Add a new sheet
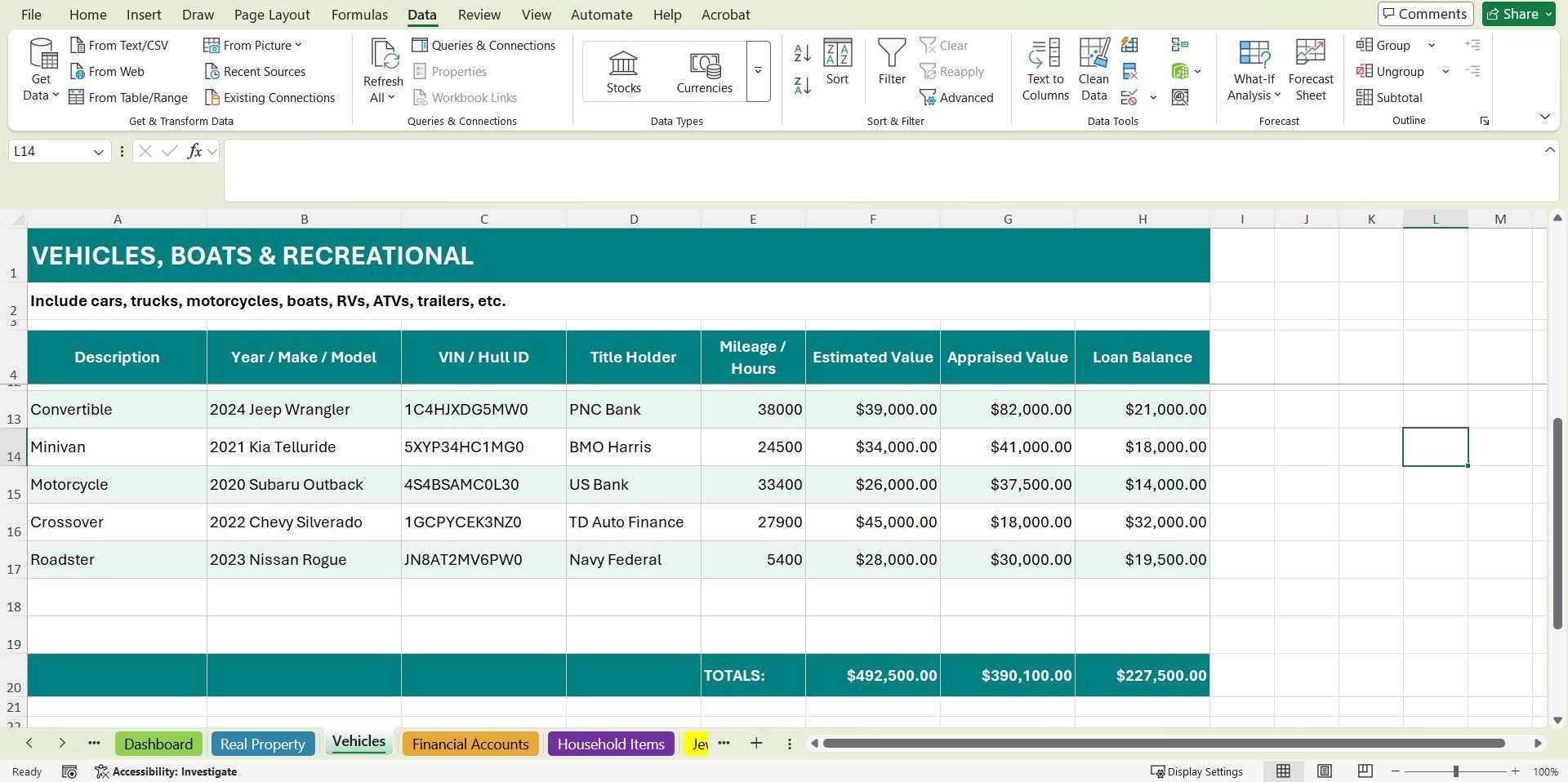Screen dimensions: 1568x782 [x=756, y=744]
